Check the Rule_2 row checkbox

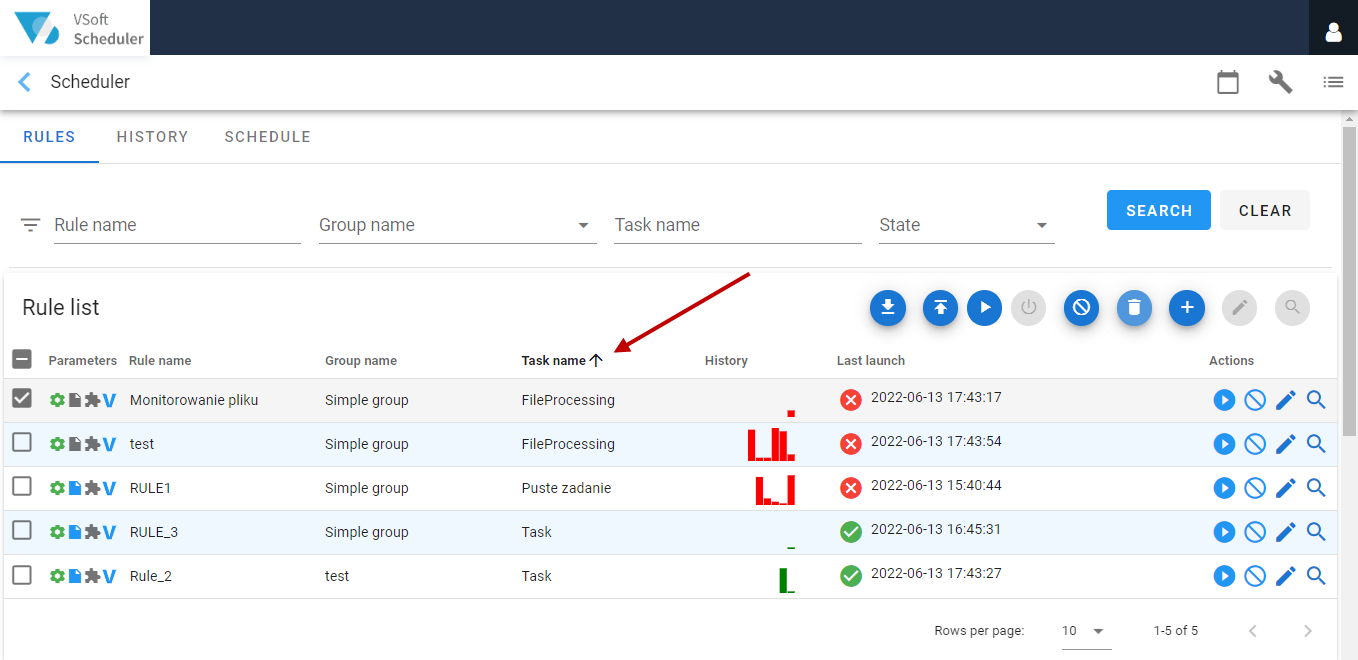tap(22, 574)
